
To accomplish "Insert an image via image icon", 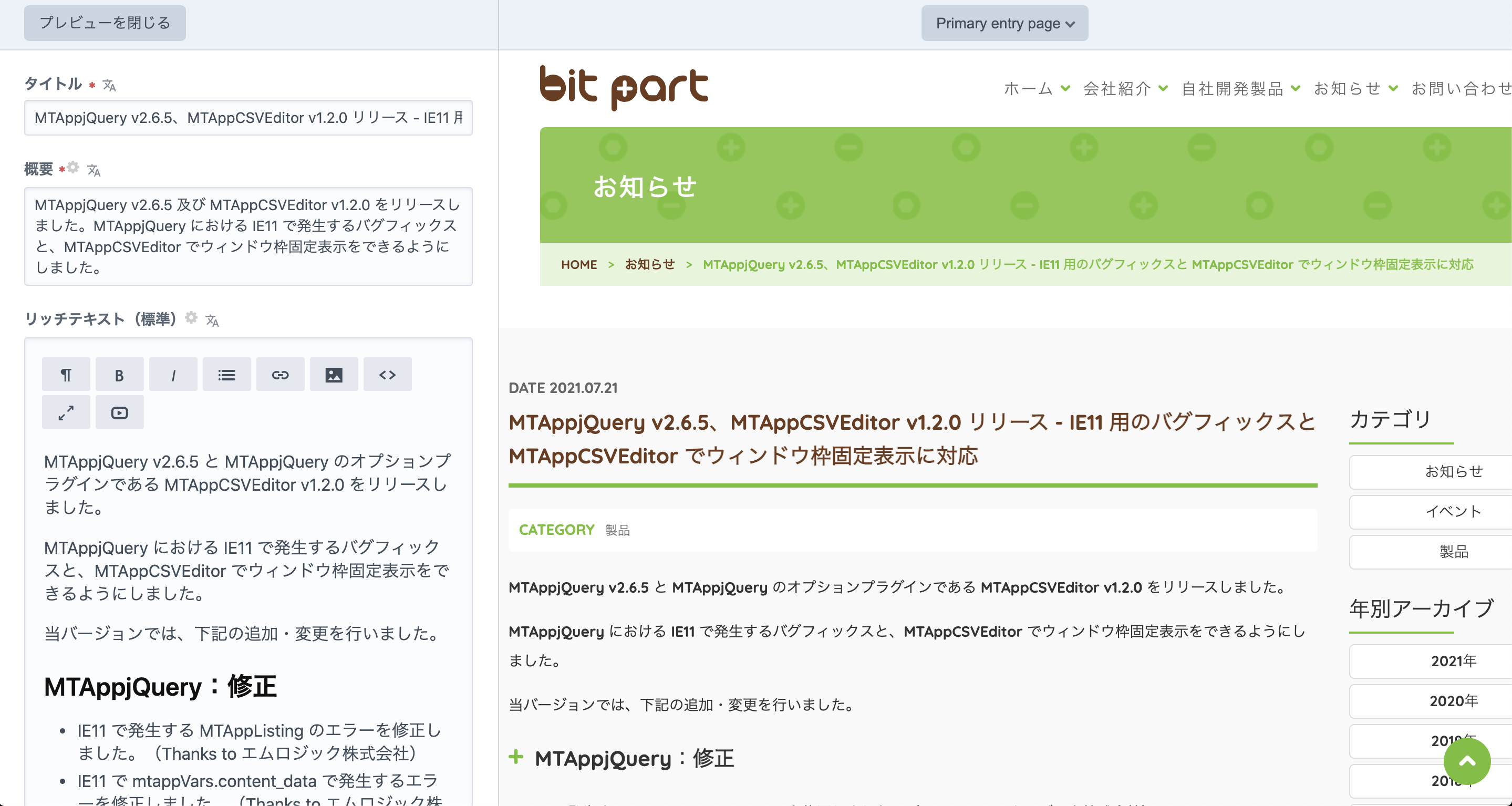I will click(334, 375).
